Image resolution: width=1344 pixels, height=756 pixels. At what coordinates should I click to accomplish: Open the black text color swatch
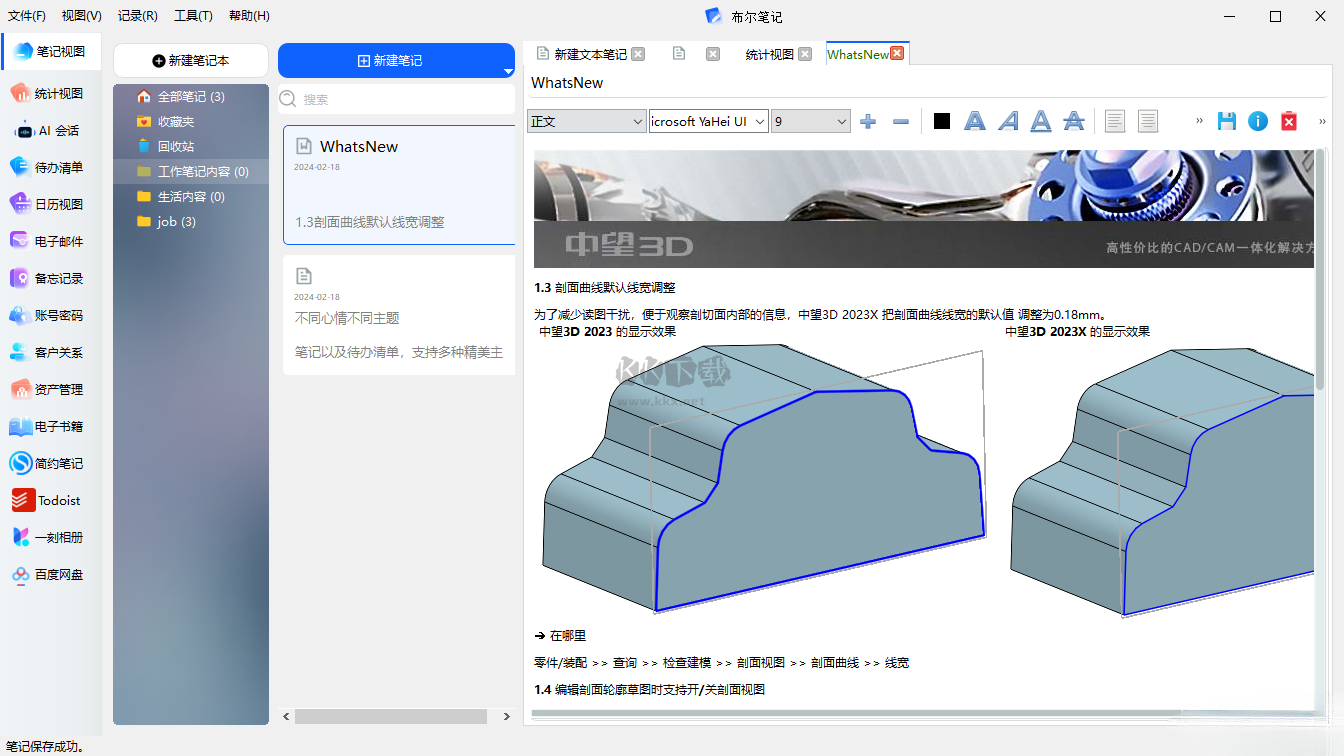coord(941,121)
